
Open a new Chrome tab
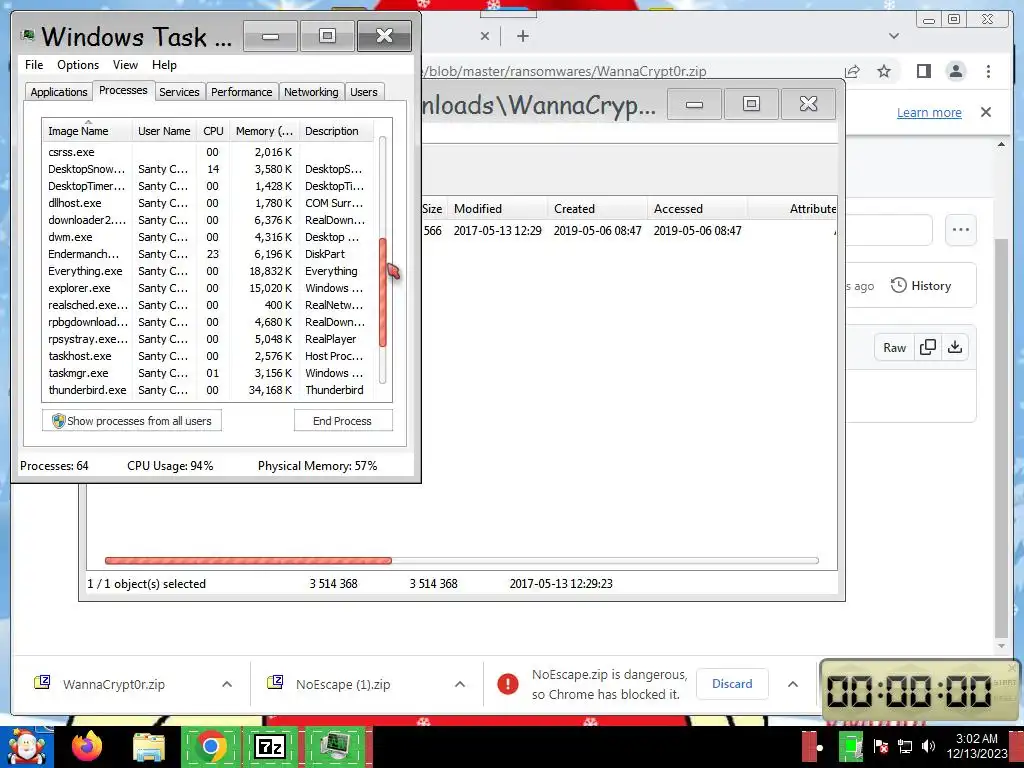coord(522,36)
